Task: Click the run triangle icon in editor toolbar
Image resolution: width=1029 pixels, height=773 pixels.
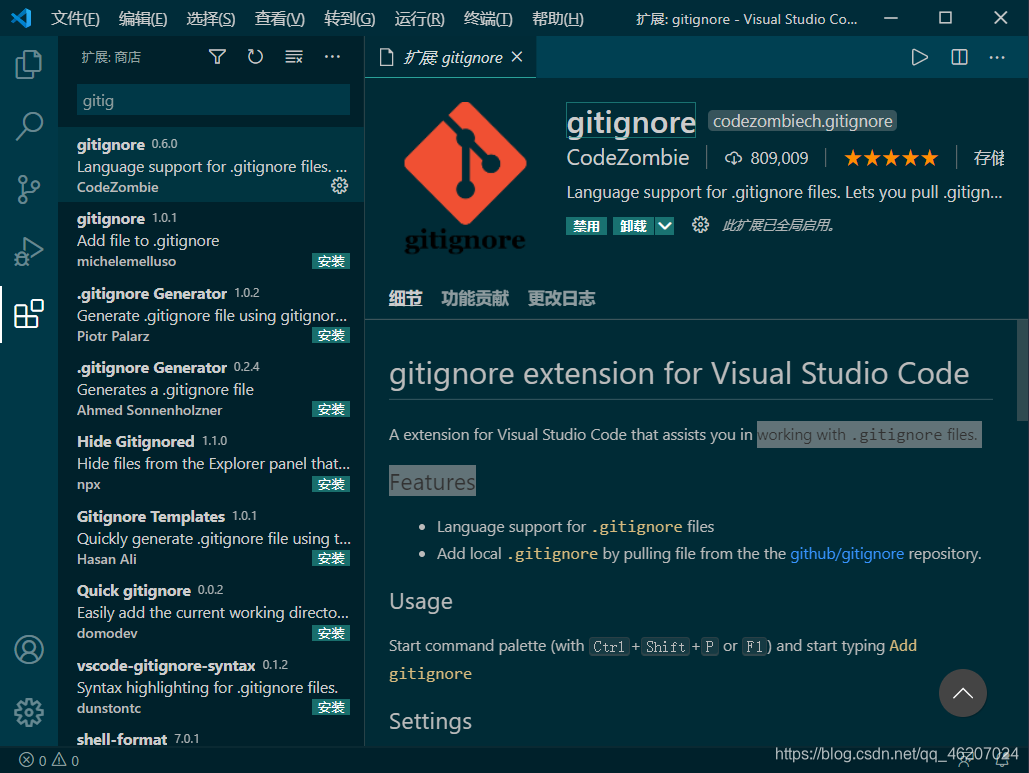Action: pyautogui.click(x=919, y=58)
